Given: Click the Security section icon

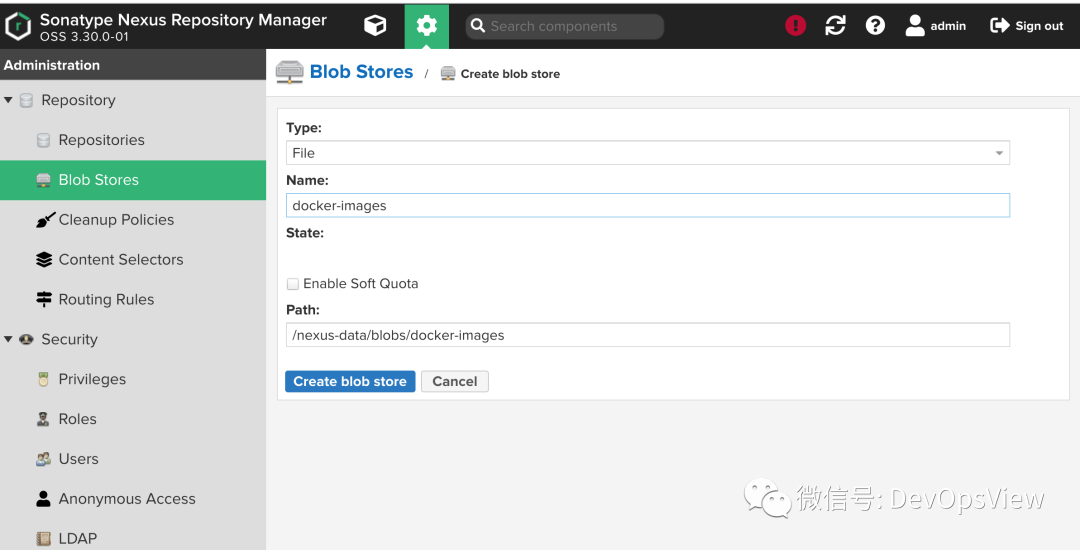Looking at the screenshot, I should click(26, 339).
